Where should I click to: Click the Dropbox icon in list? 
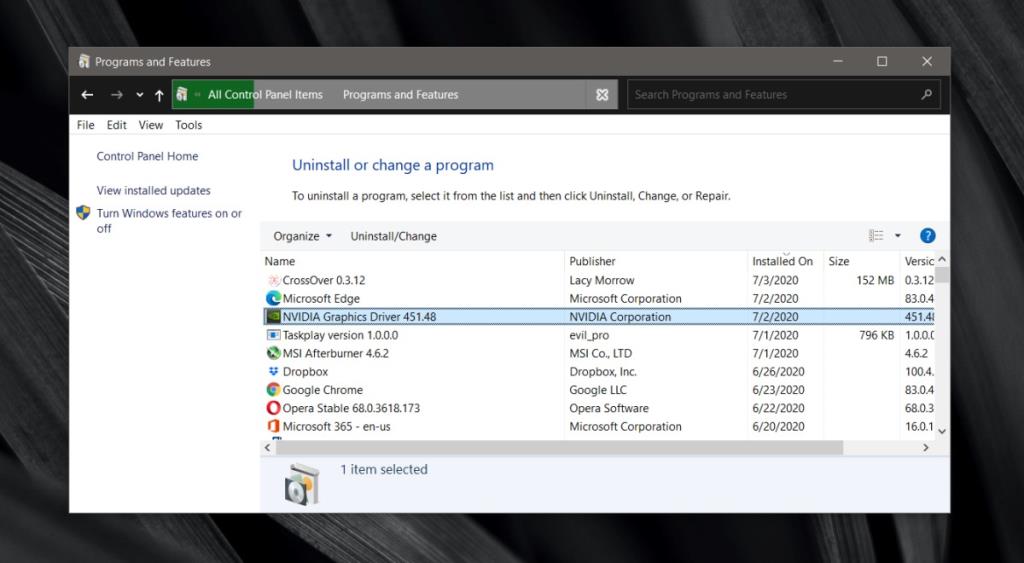pyautogui.click(x=273, y=372)
